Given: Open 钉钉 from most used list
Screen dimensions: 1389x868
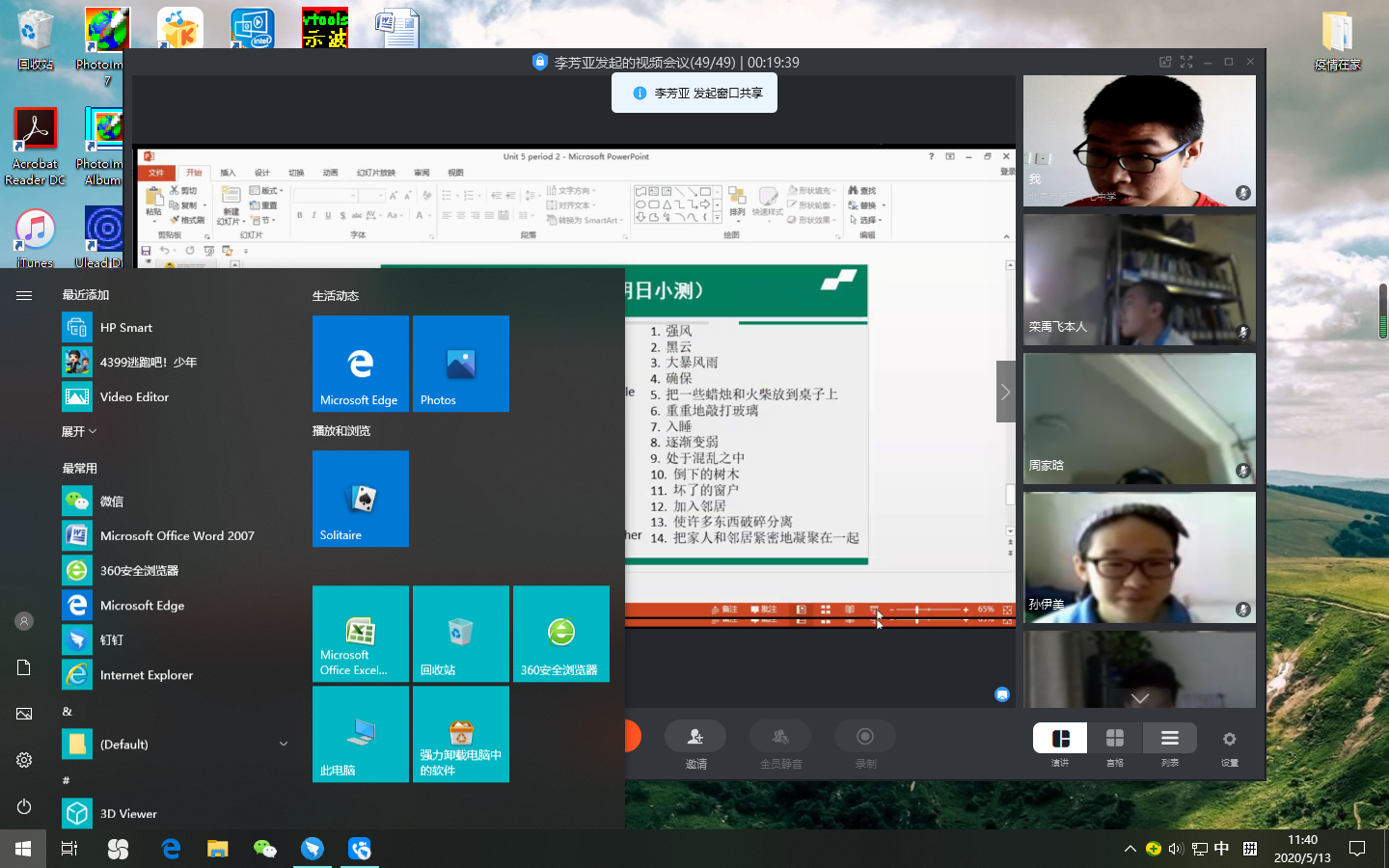Looking at the screenshot, I should [x=176, y=640].
